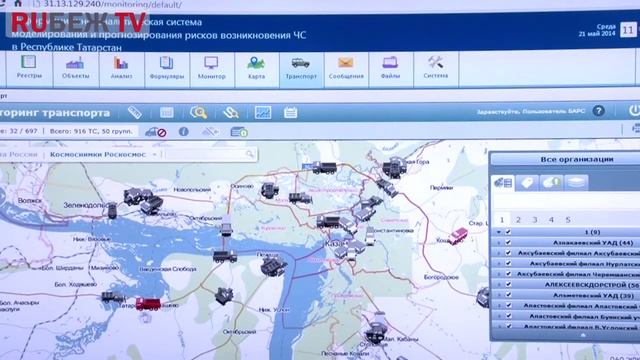Click the route search tool icon
640x360 pixels.
pos(231,113)
